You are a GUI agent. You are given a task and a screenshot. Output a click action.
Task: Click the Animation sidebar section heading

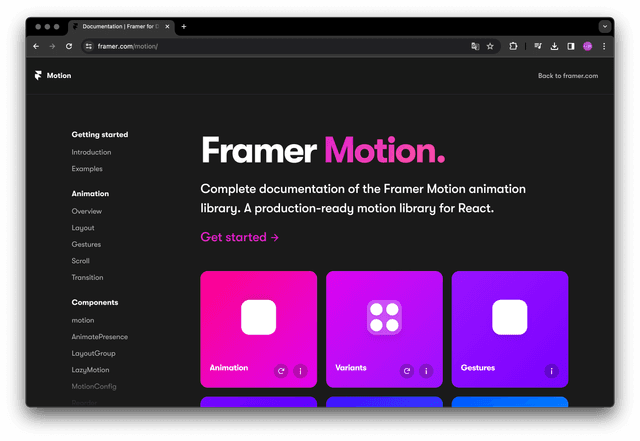coord(90,194)
